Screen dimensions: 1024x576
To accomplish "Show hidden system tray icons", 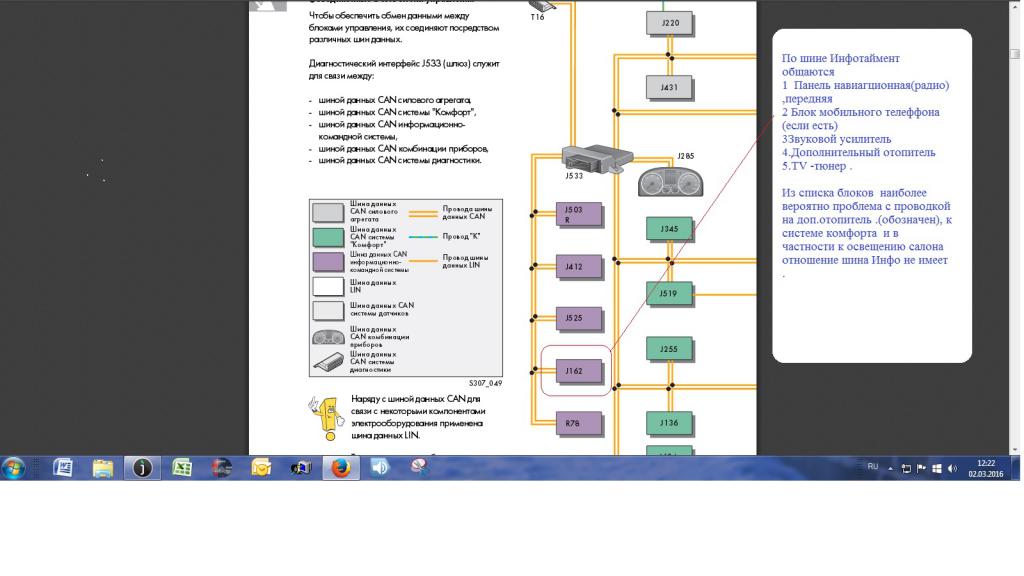I will [890, 468].
